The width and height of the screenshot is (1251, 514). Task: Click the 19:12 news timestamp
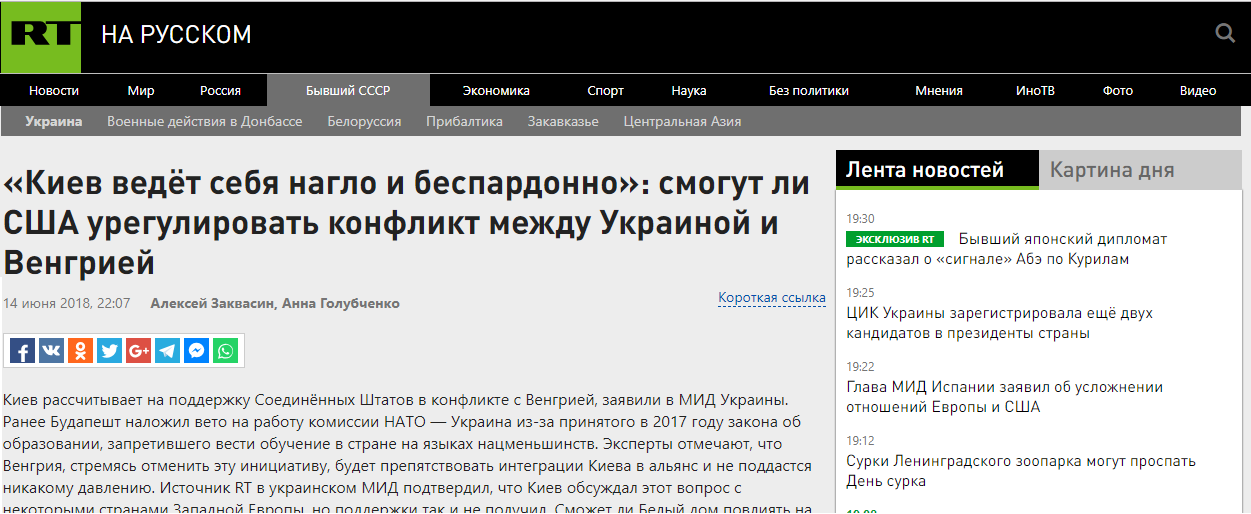[x=860, y=440]
